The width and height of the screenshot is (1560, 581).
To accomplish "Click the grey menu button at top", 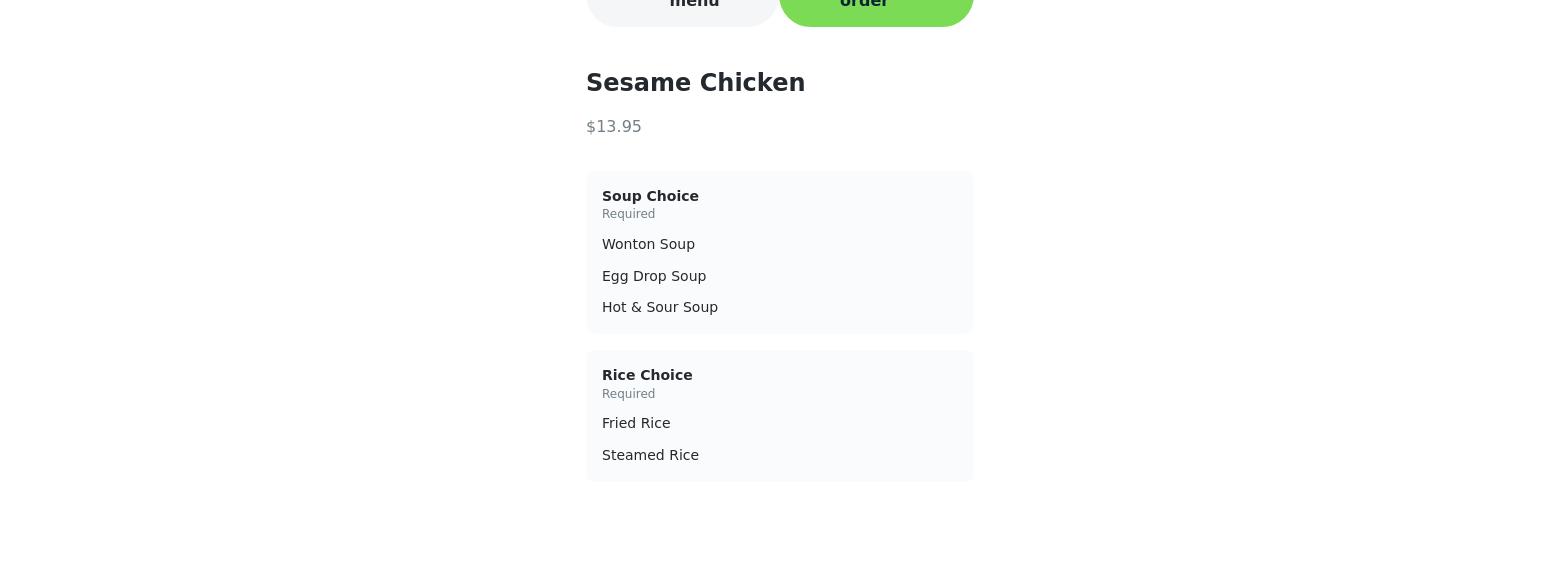I will [682, 8].
